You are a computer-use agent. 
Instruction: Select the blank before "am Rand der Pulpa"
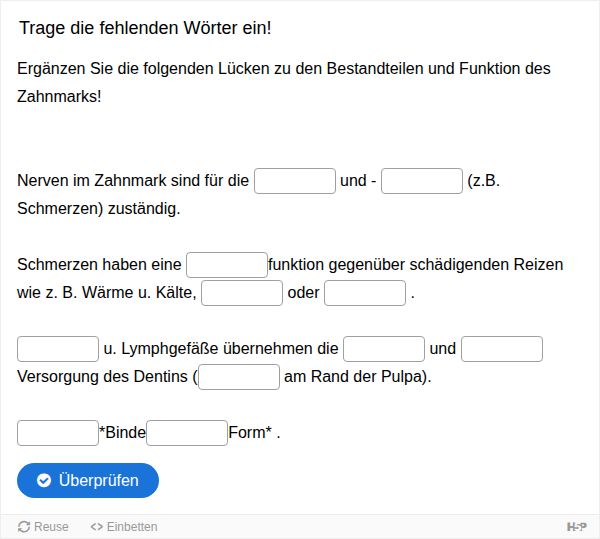pos(239,377)
